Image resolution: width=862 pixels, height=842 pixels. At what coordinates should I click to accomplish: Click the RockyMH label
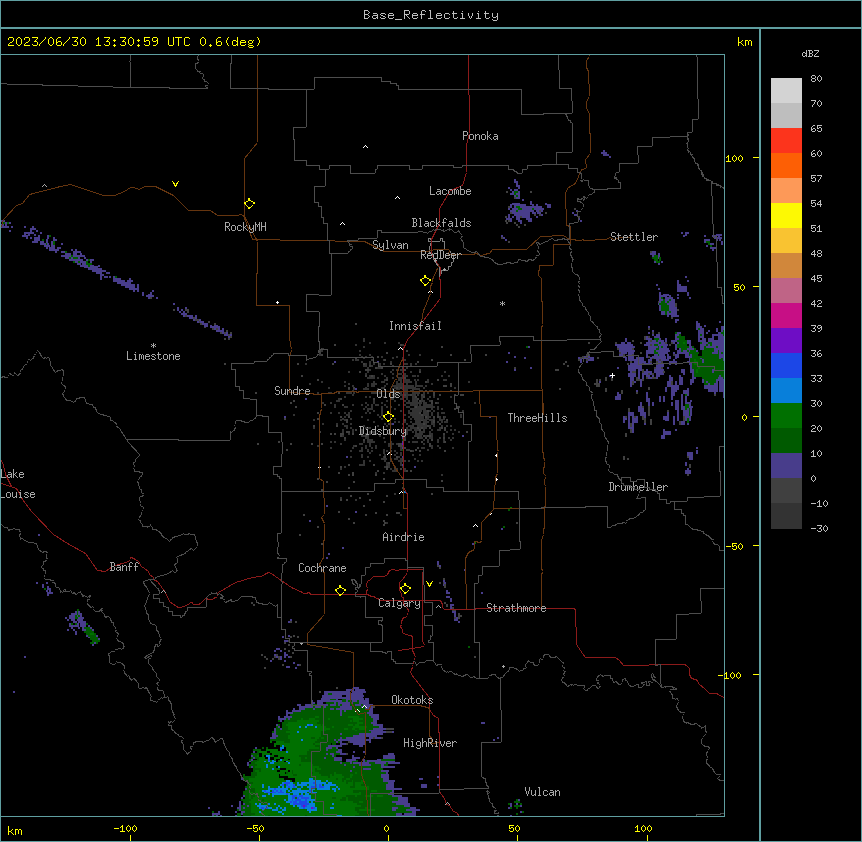pyautogui.click(x=245, y=227)
